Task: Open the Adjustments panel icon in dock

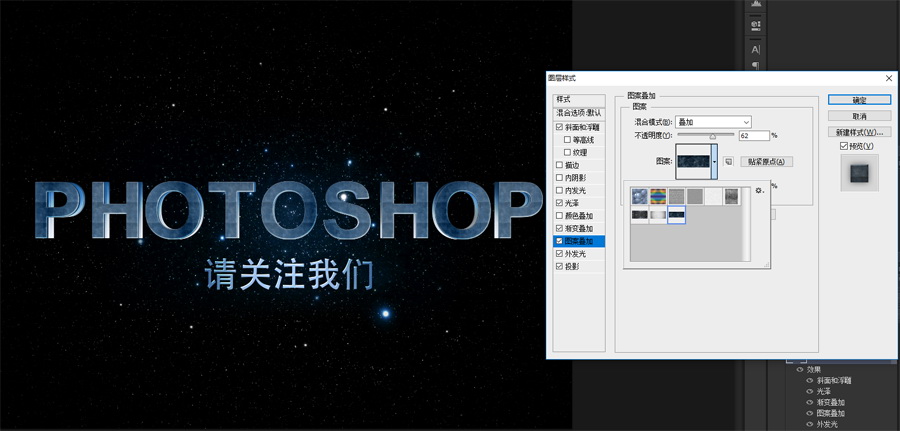Action: [755, 25]
